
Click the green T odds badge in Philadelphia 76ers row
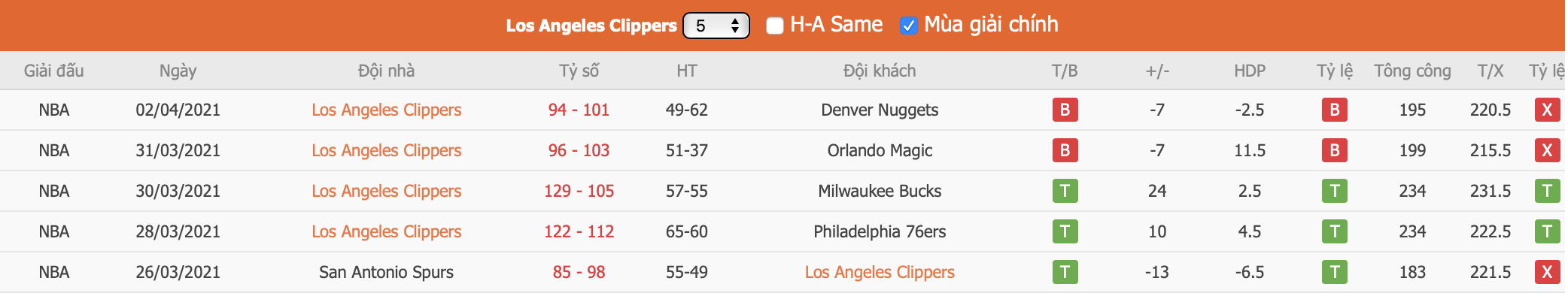click(1335, 231)
